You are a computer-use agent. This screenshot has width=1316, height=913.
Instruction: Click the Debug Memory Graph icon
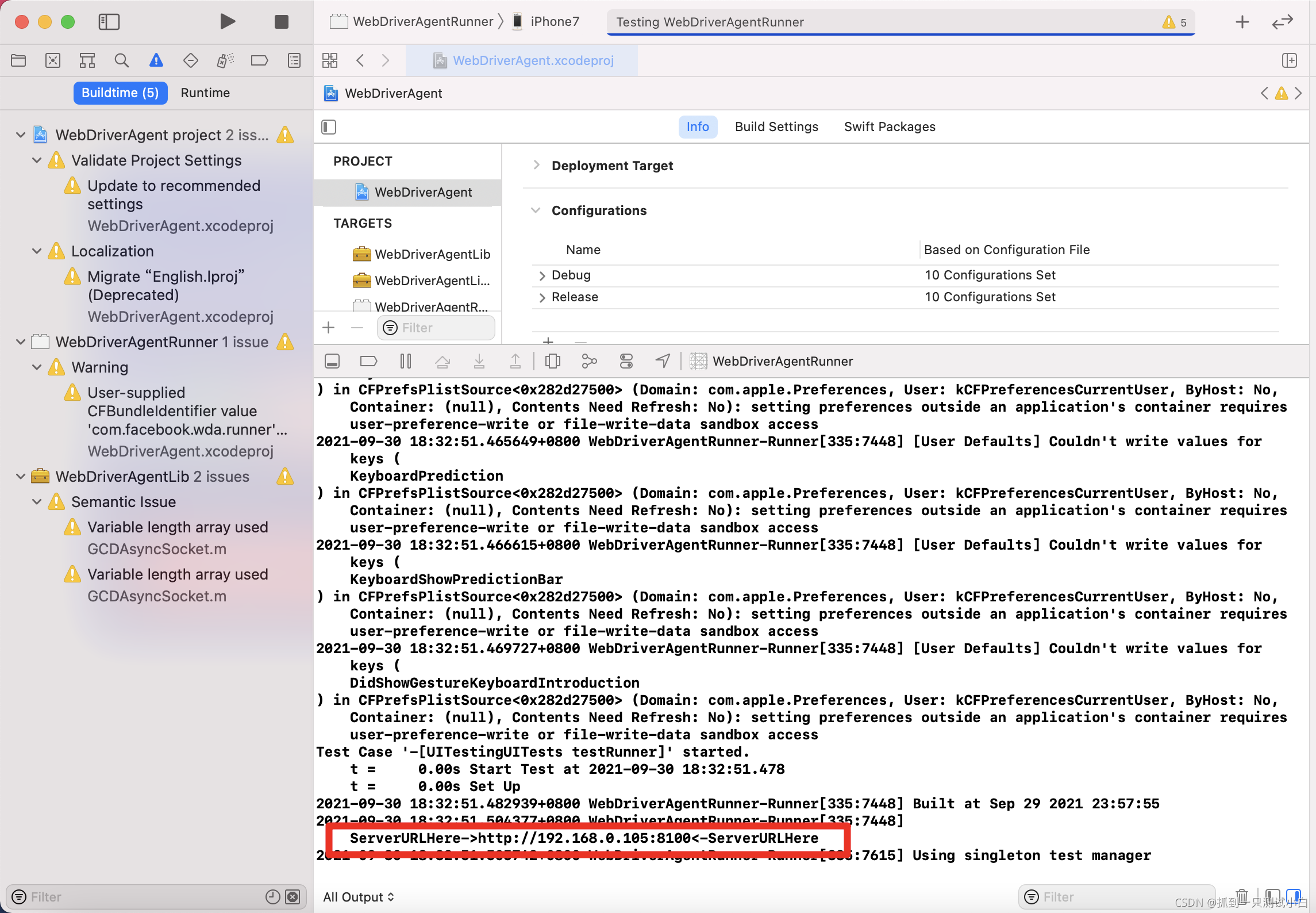click(x=589, y=361)
